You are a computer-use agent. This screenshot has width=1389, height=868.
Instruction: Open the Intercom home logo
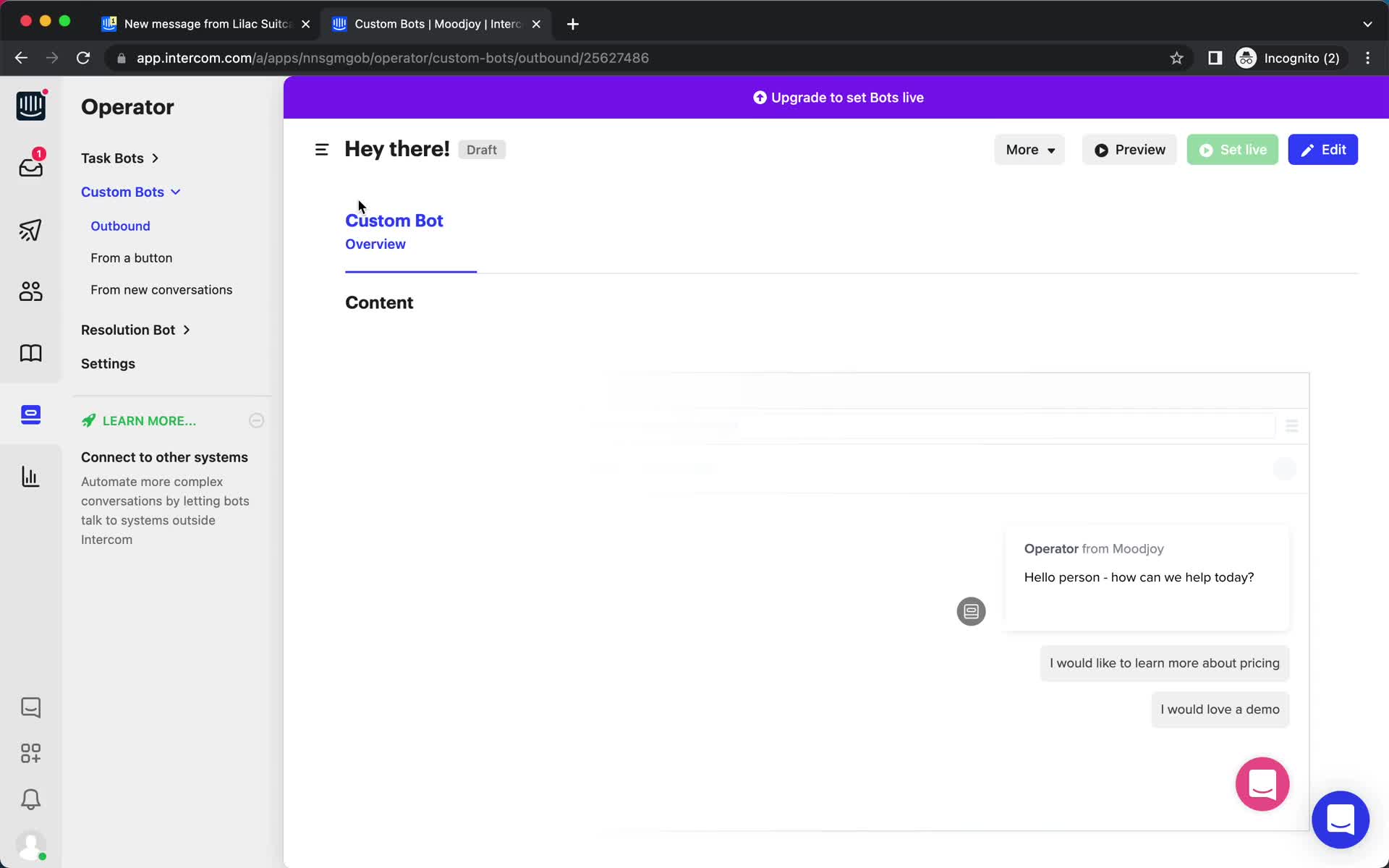point(30,106)
